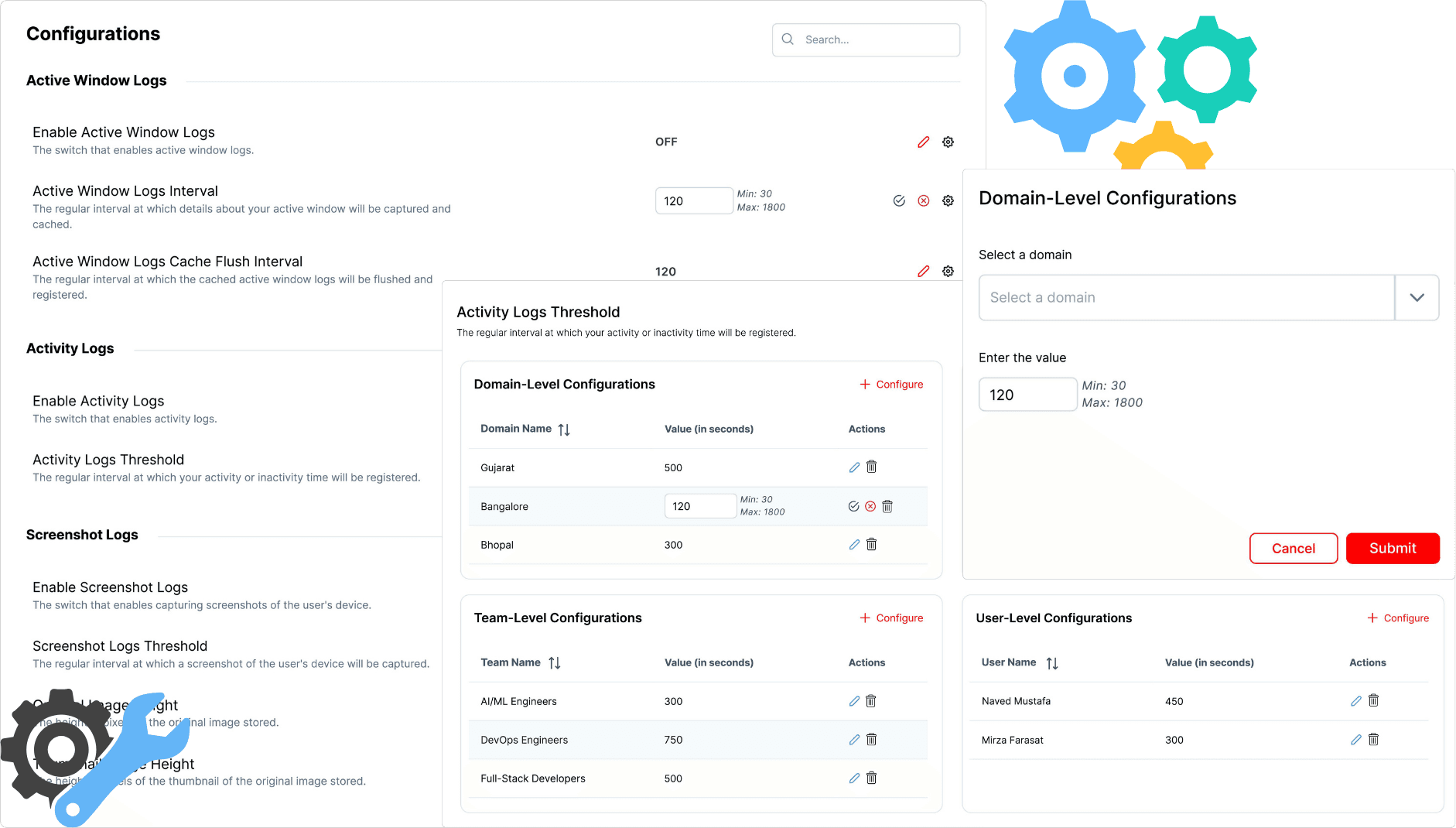Viewport: 1456px width, 828px height.
Task: Select the Enable Screenshot Logs setting
Action: click(202, 595)
